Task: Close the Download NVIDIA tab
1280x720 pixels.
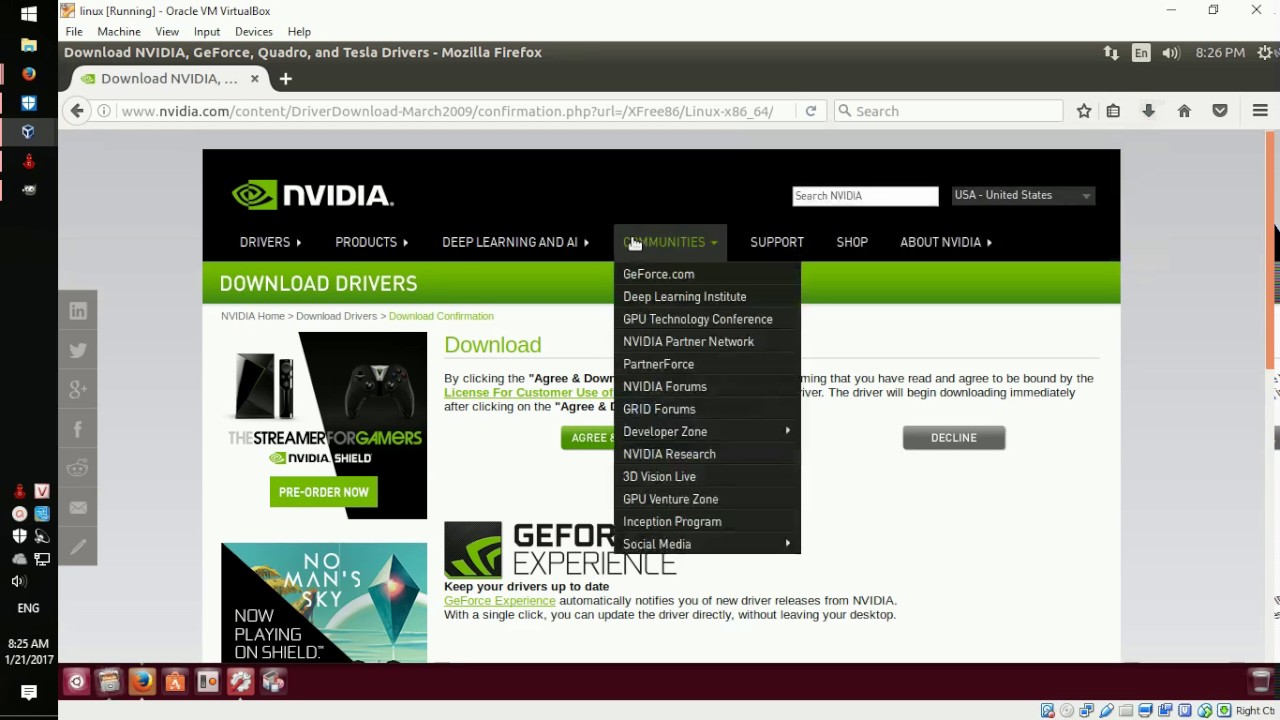Action: click(x=255, y=78)
